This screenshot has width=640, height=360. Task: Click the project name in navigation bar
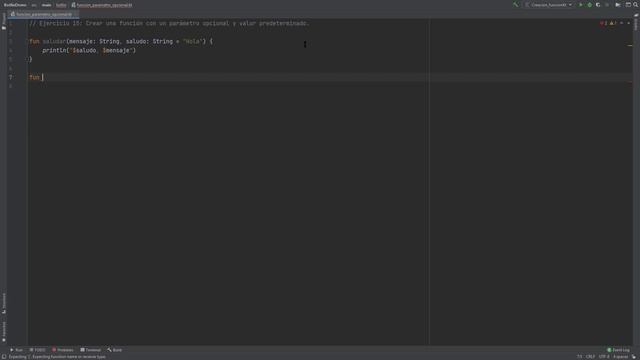coord(15,5)
